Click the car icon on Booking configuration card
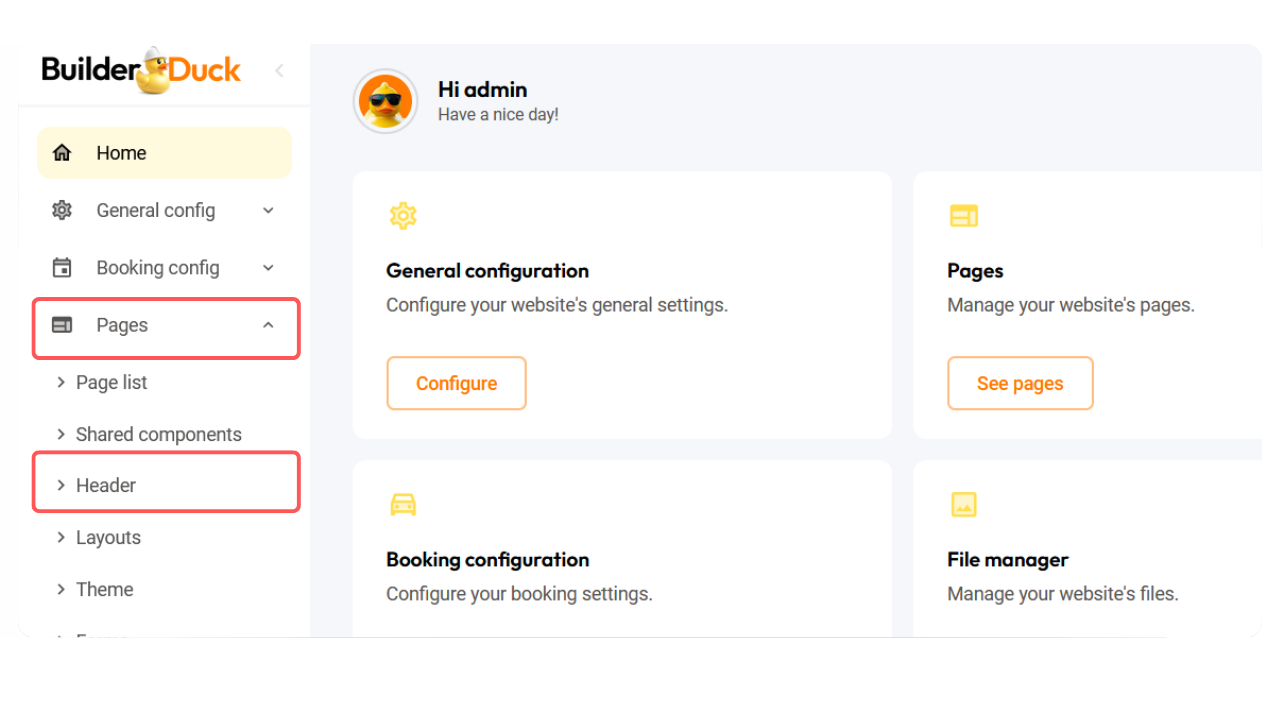This screenshot has width=1280, height=720. (403, 504)
